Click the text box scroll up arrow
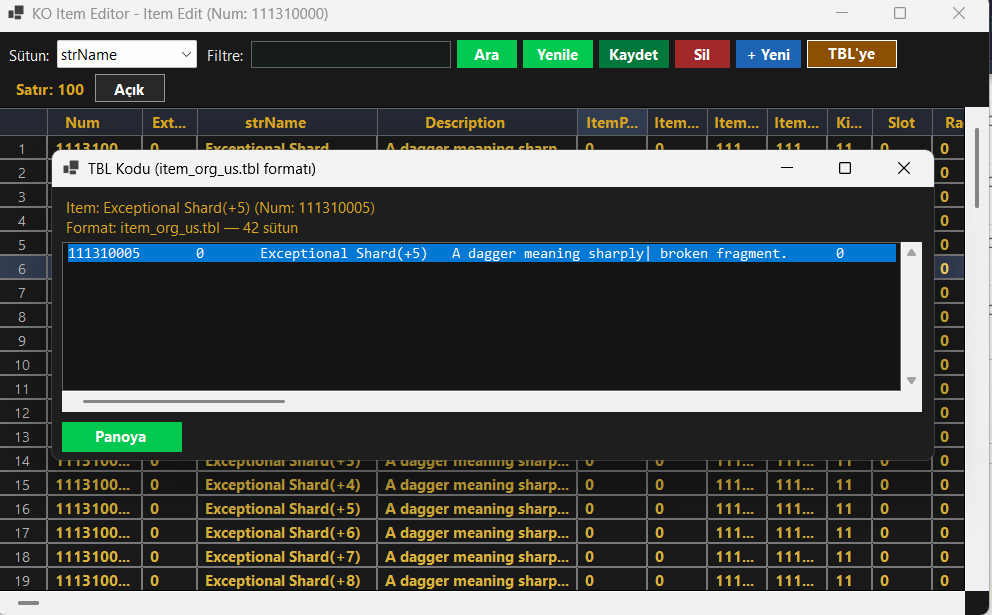The width and height of the screenshot is (992, 615). 911,252
